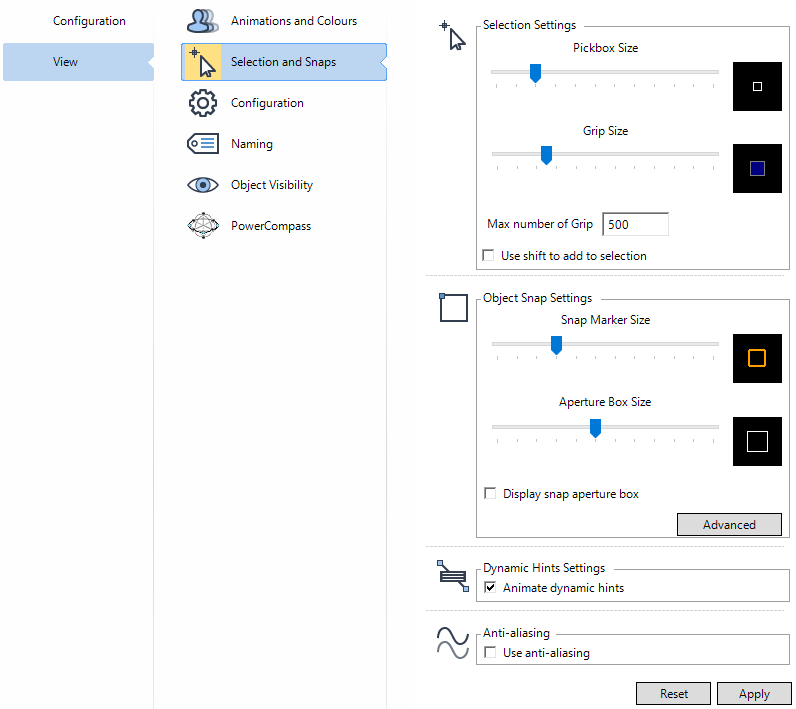Enable Display snap aperture box

click(x=490, y=494)
